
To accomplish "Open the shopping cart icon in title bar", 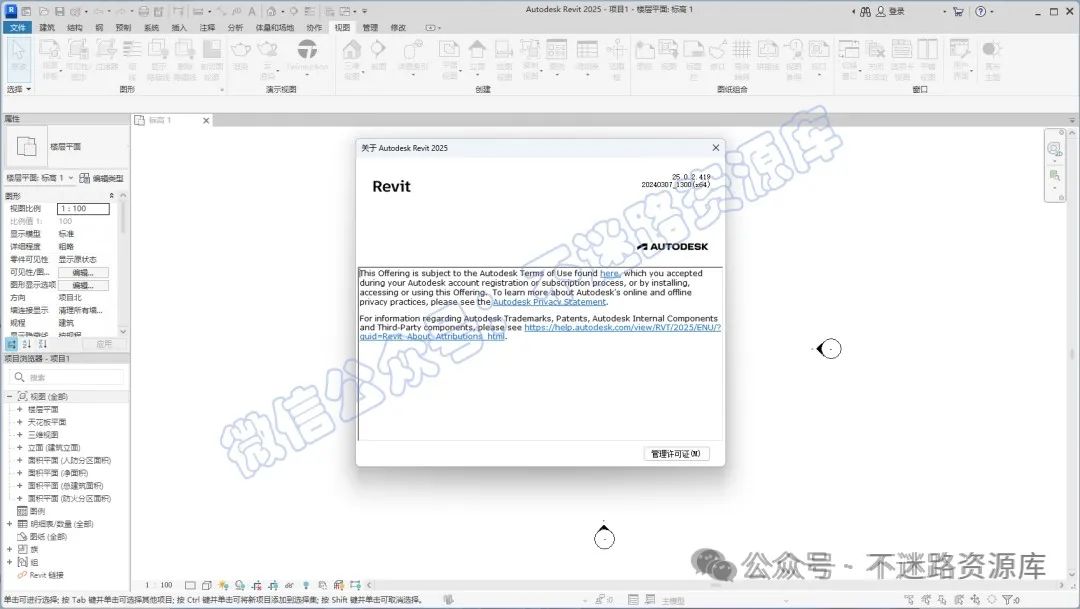I will tap(958, 11).
